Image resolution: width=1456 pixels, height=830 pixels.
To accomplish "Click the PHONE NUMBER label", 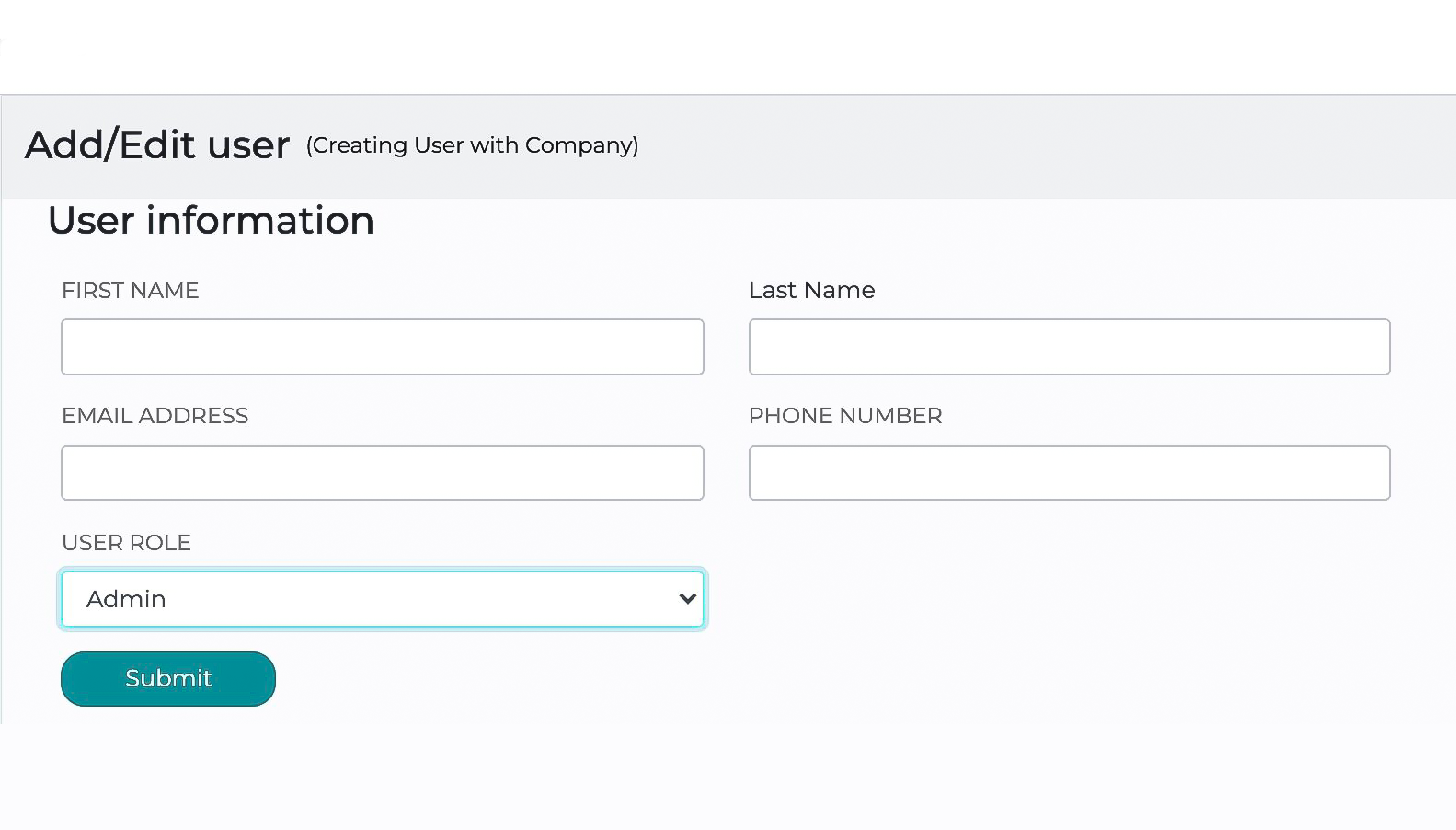I will pyautogui.click(x=844, y=416).
